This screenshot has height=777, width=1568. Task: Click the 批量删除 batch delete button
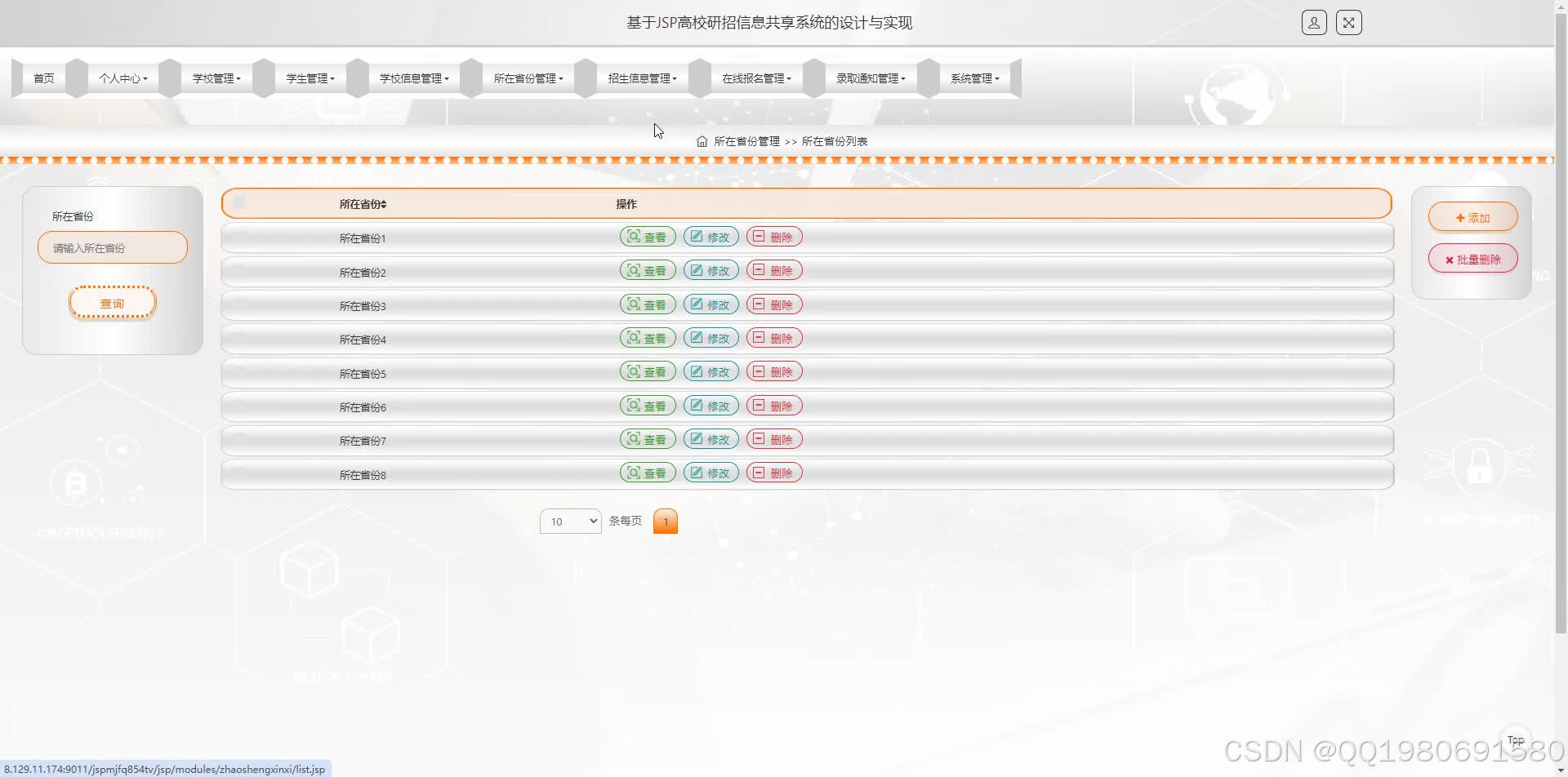1472,259
